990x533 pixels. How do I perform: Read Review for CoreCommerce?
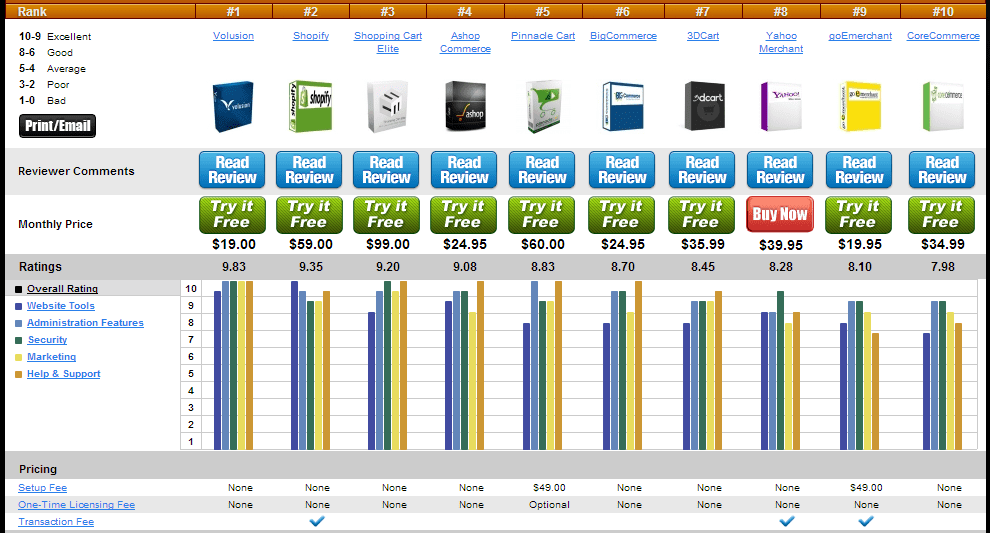pyautogui.click(x=942, y=170)
